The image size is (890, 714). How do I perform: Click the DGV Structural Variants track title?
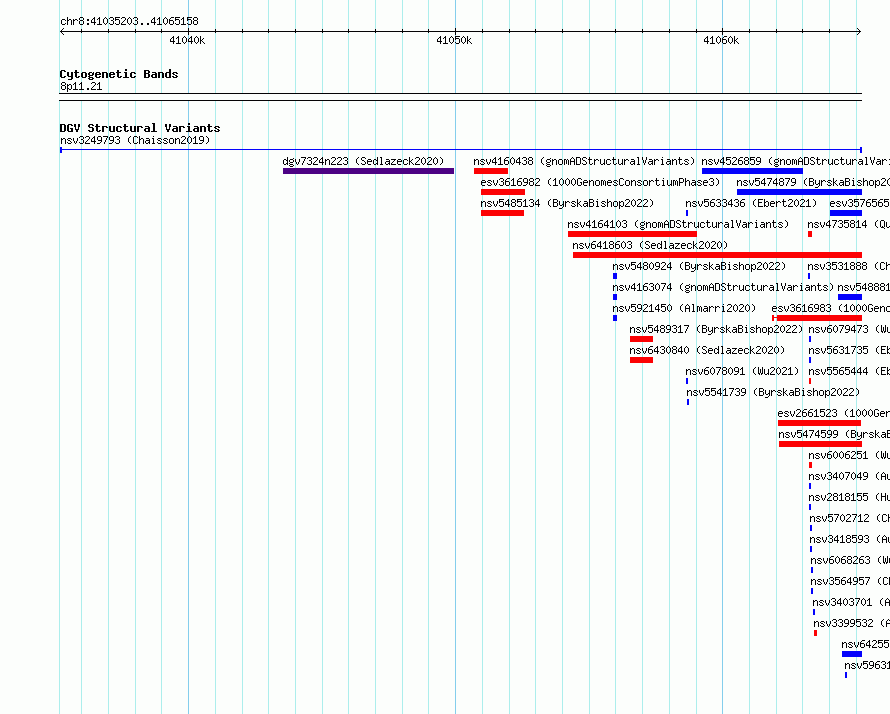[140, 128]
